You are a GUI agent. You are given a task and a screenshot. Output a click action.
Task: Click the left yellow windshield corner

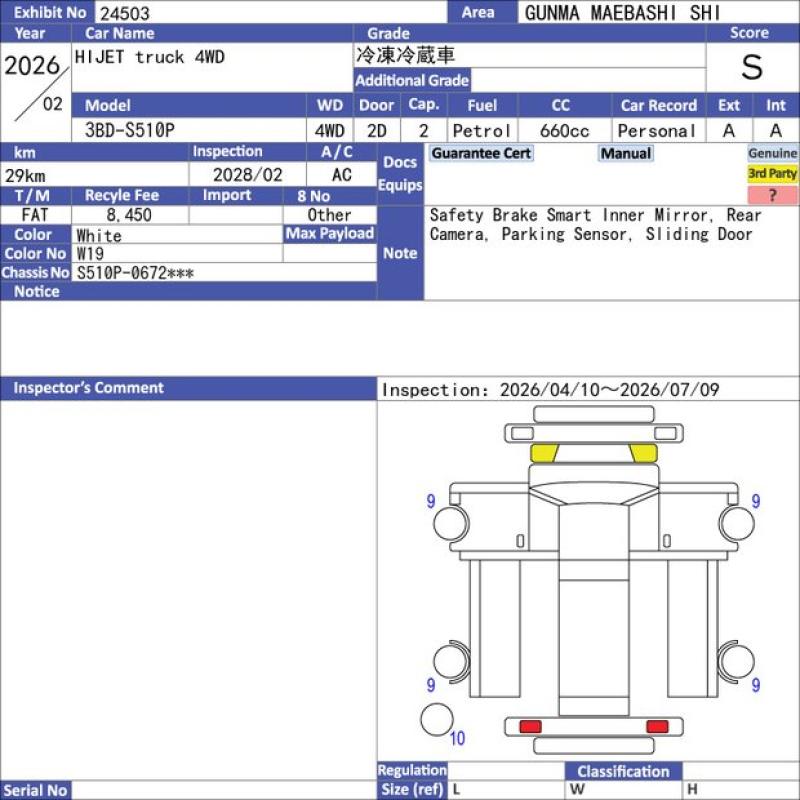click(x=544, y=453)
